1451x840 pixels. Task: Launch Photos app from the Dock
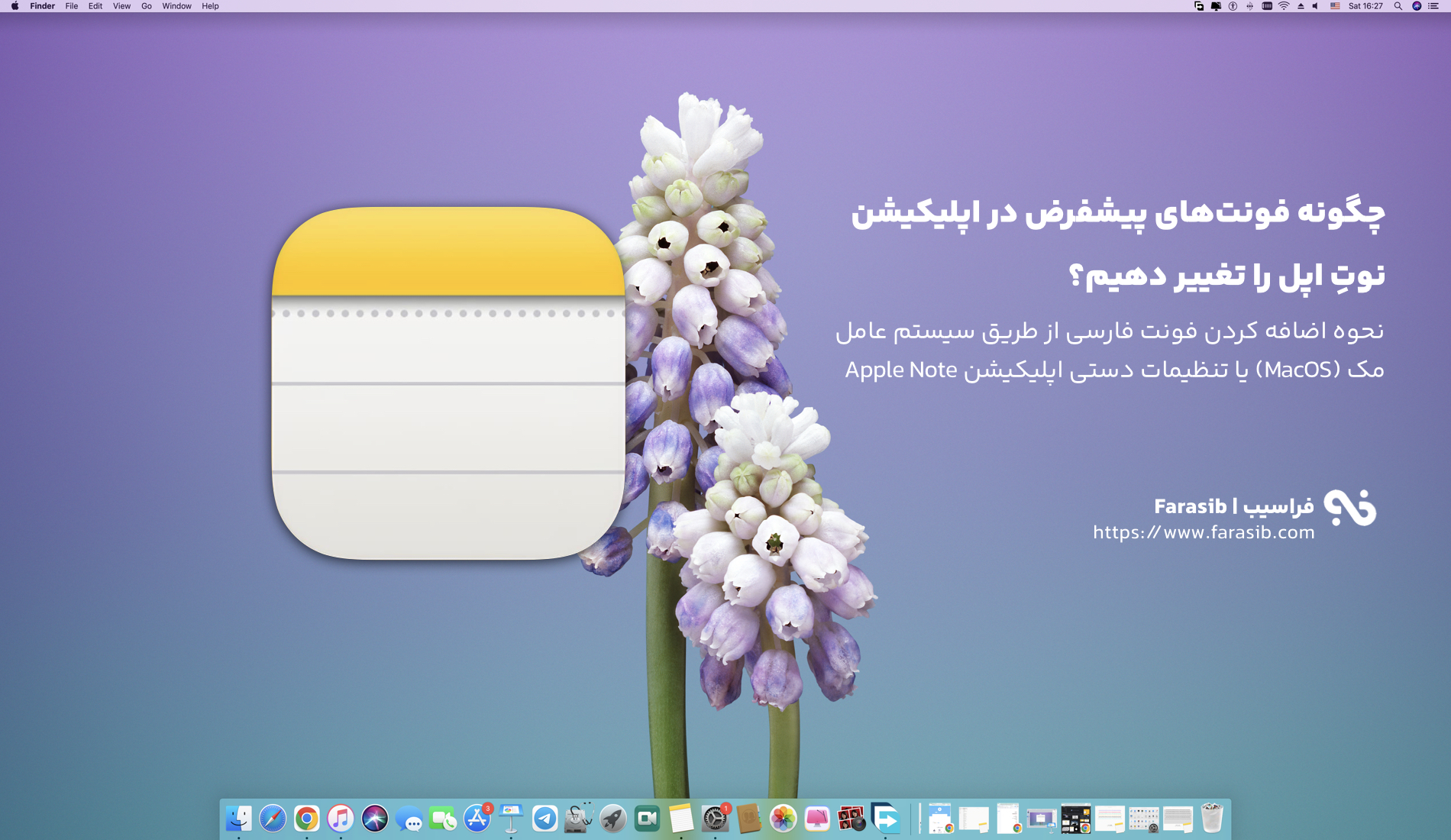[x=784, y=819]
